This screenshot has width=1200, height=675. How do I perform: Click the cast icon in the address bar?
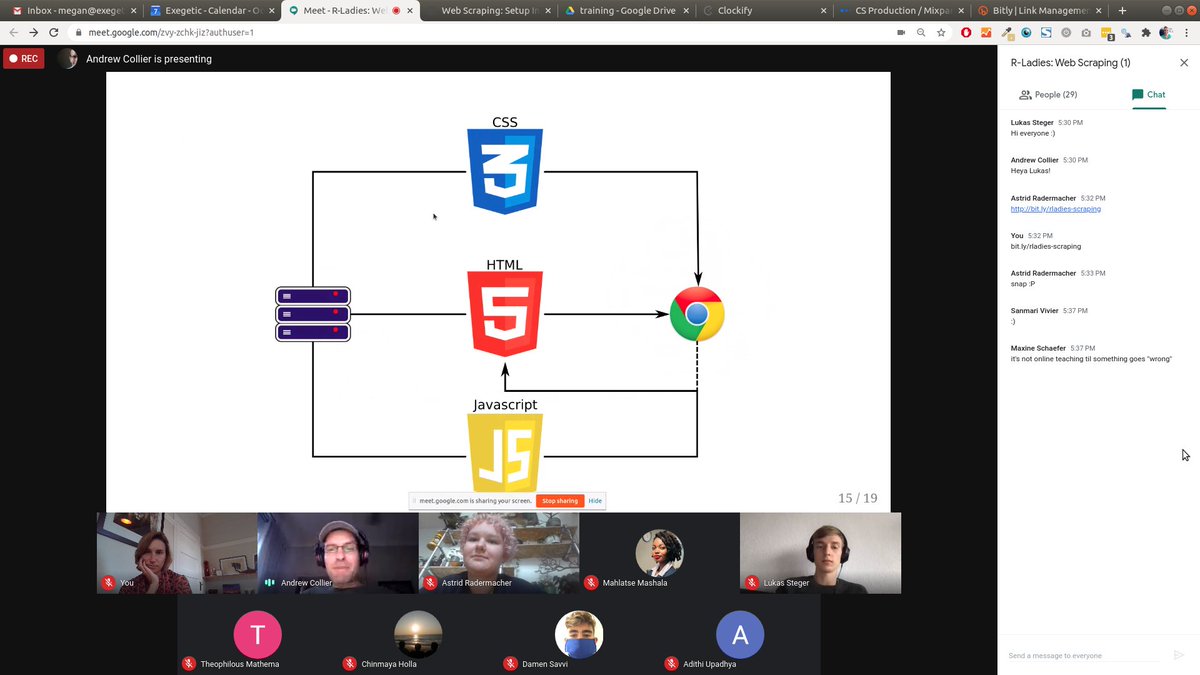(x=900, y=32)
